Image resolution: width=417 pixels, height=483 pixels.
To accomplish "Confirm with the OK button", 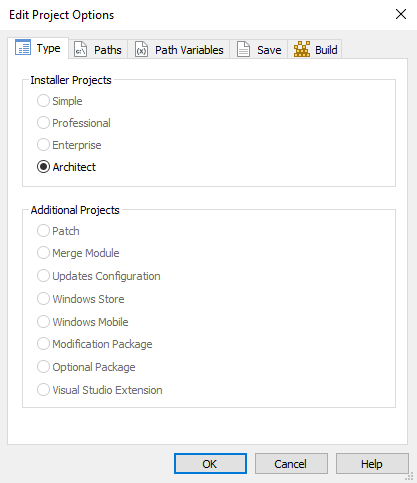I will coord(210,463).
